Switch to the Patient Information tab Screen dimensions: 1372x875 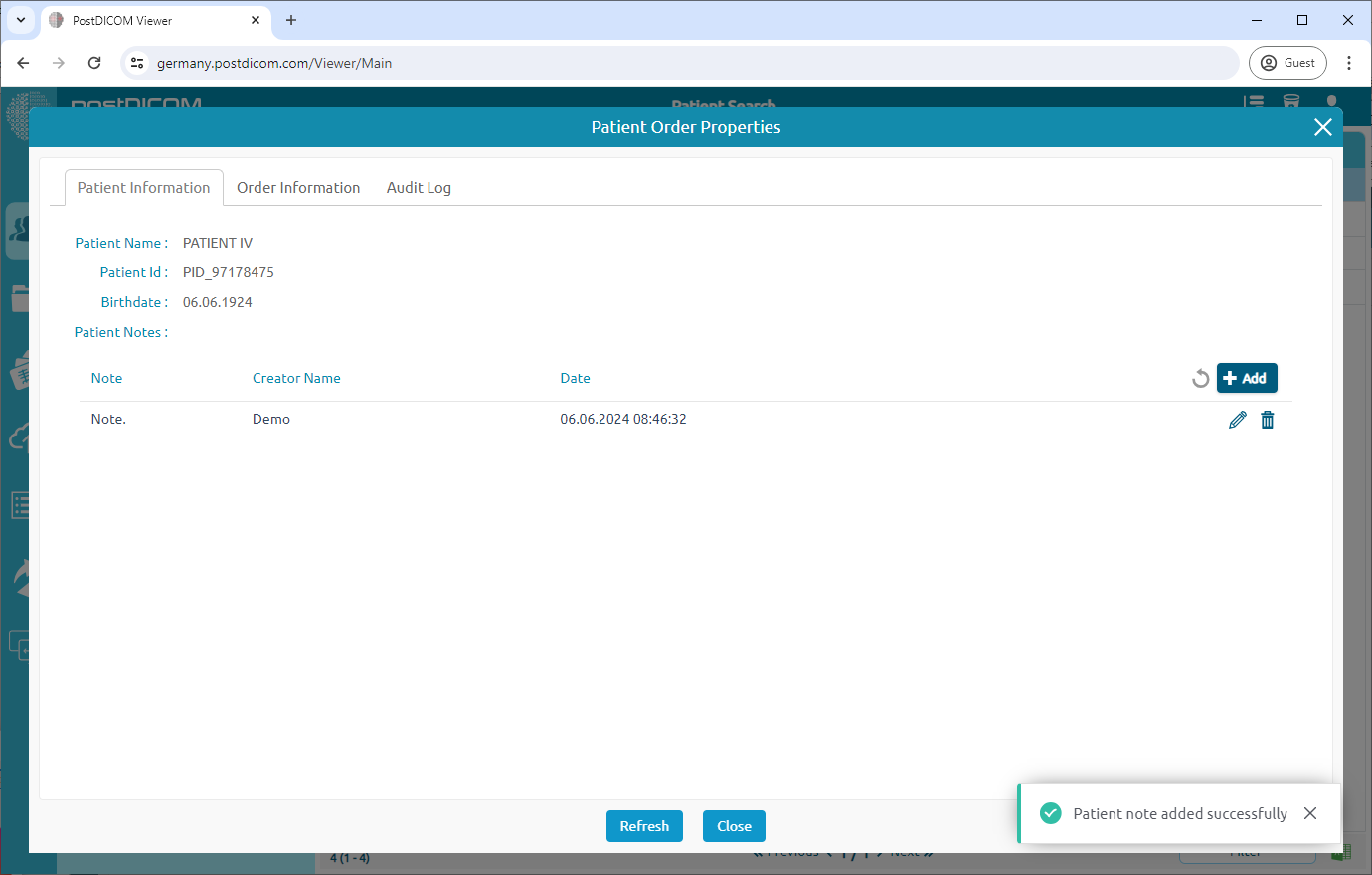(x=143, y=188)
